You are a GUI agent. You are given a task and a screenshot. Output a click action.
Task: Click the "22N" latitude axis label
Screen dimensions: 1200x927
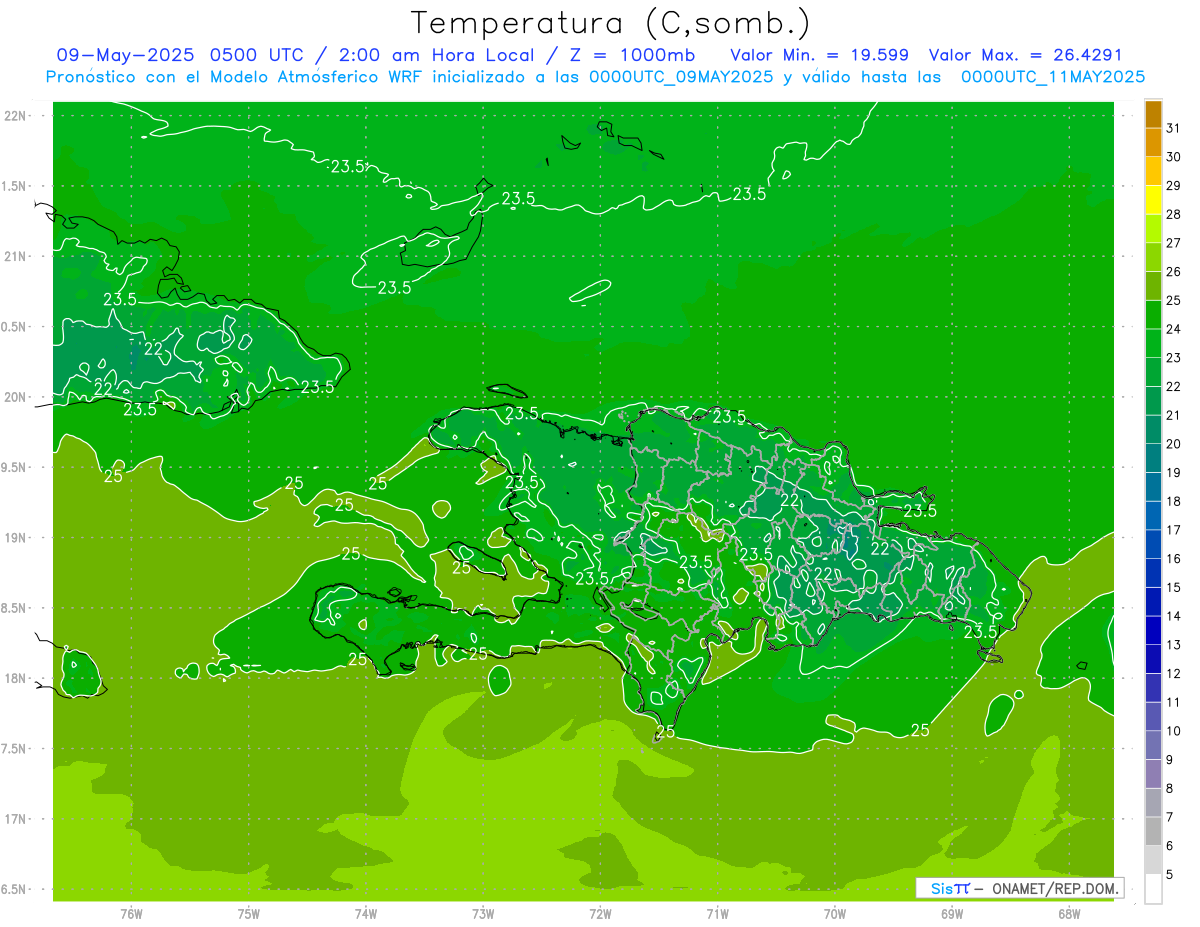[x=17, y=116]
